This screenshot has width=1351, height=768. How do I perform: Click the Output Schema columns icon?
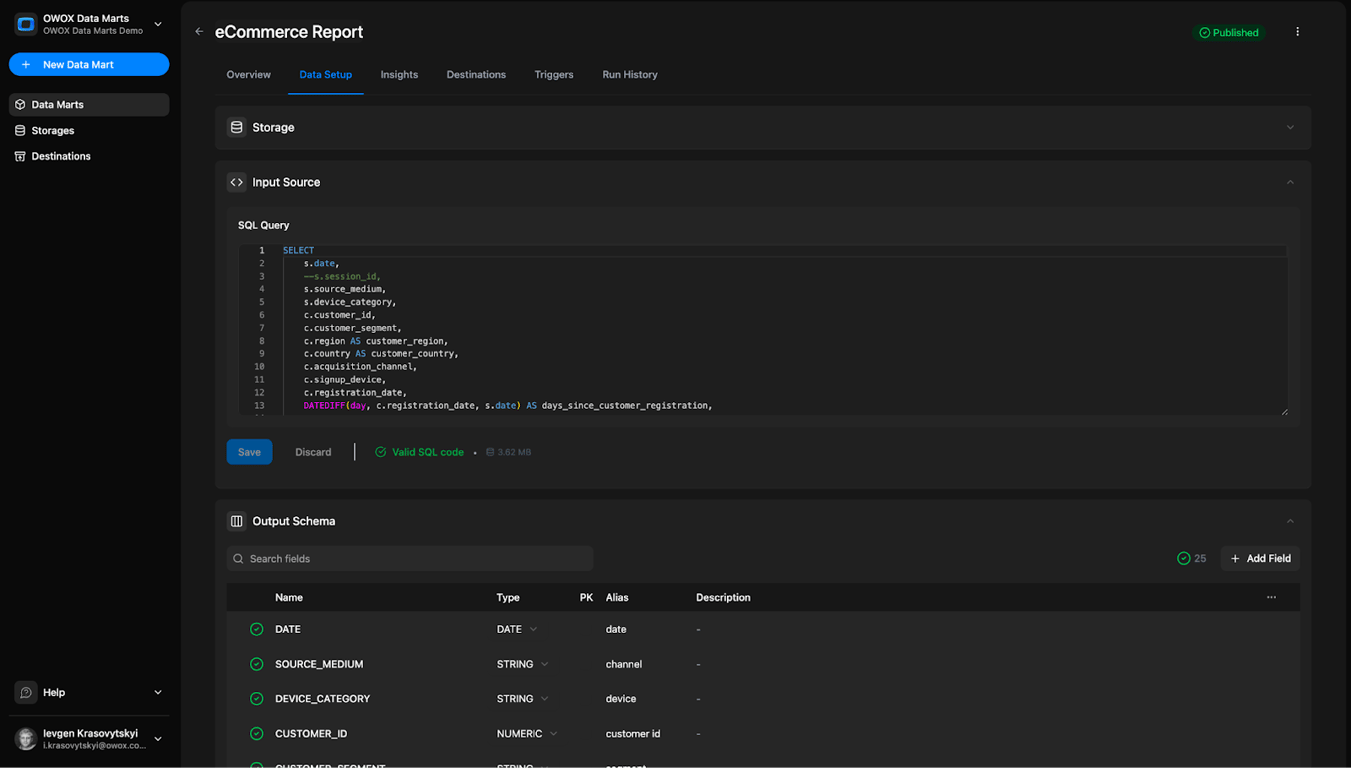click(237, 521)
